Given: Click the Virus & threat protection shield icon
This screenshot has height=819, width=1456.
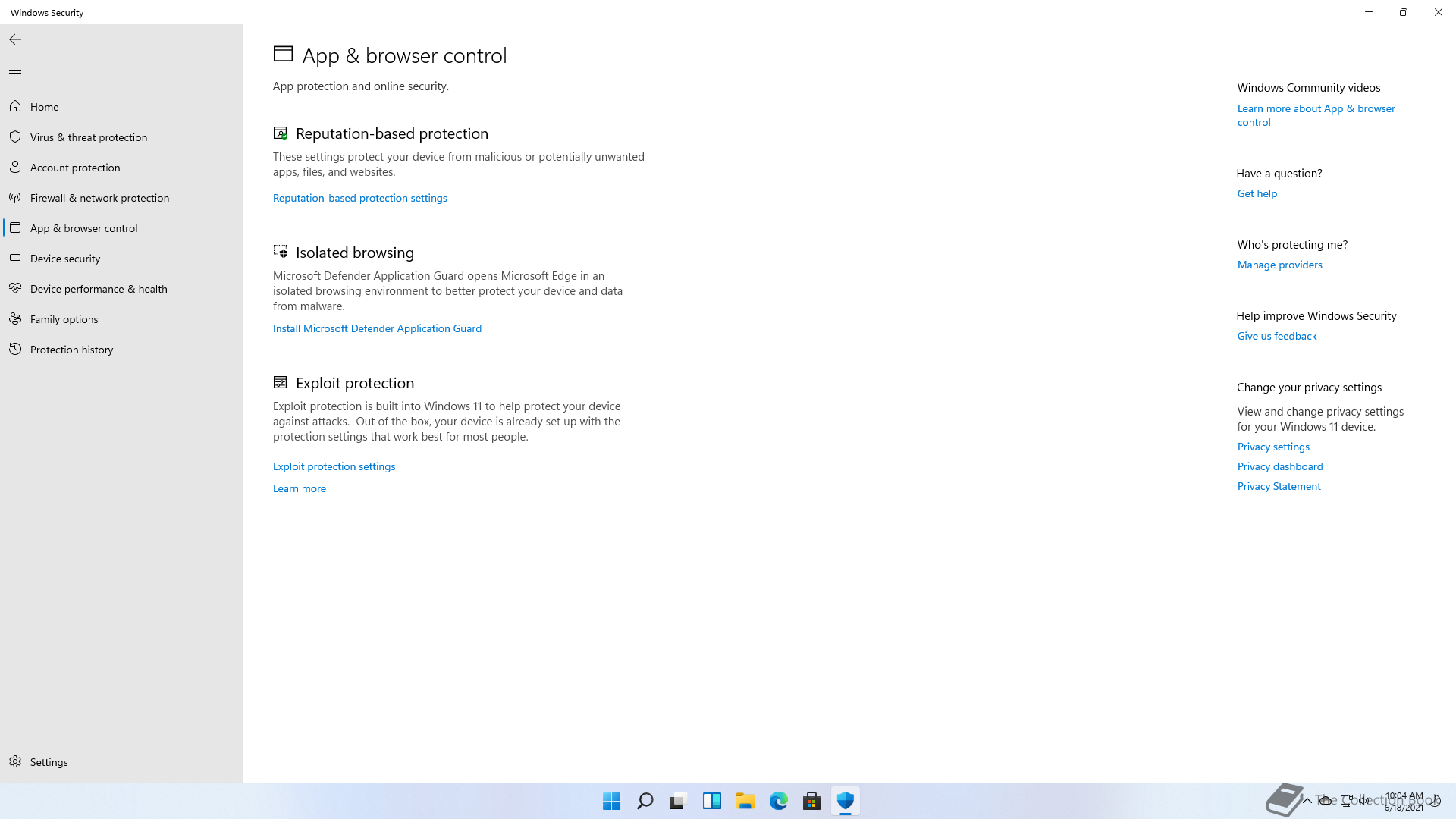Looking at the screenshot, I should click(15, 137).
